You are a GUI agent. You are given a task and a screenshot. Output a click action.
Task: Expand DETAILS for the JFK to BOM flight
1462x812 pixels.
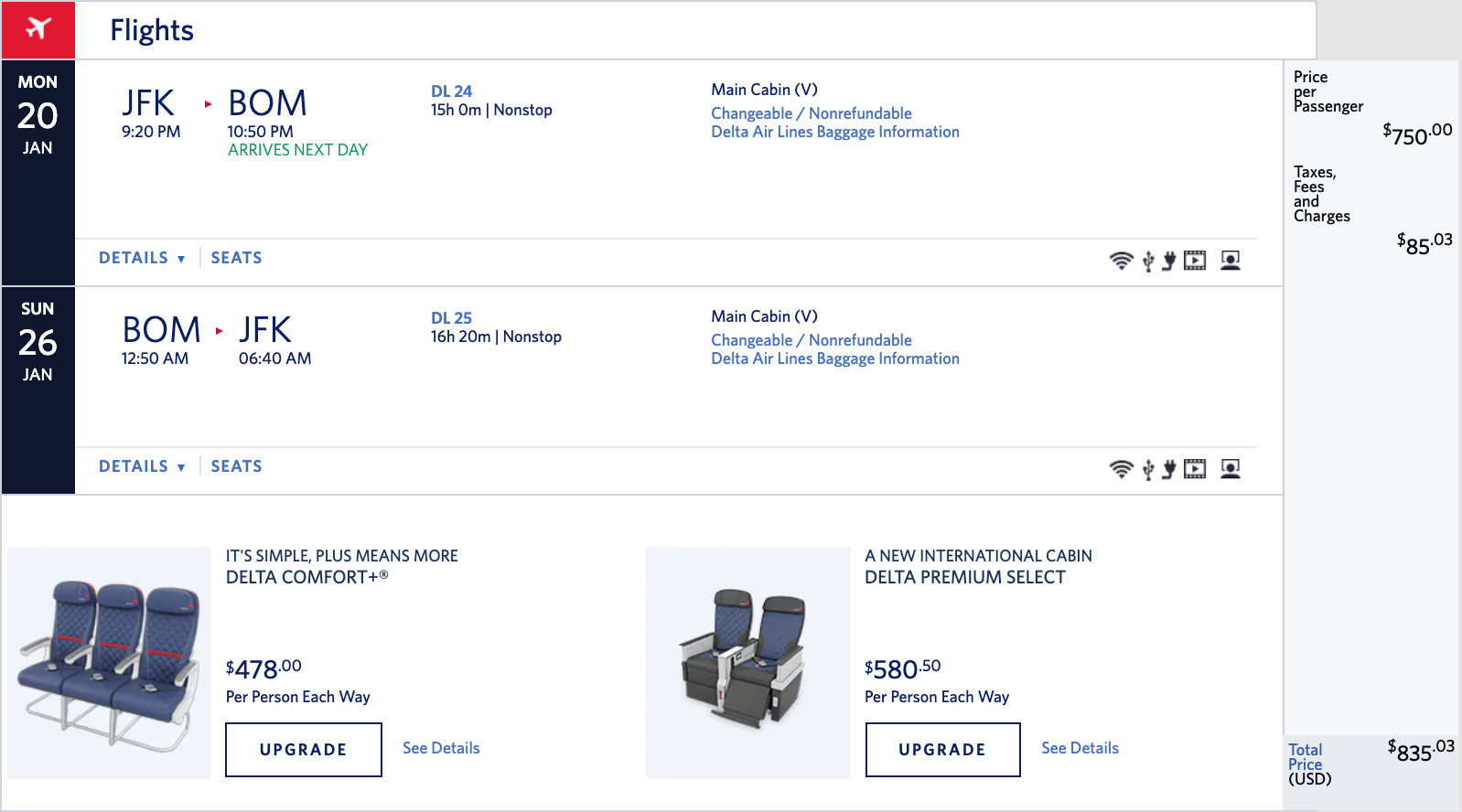tap(142, 258)
